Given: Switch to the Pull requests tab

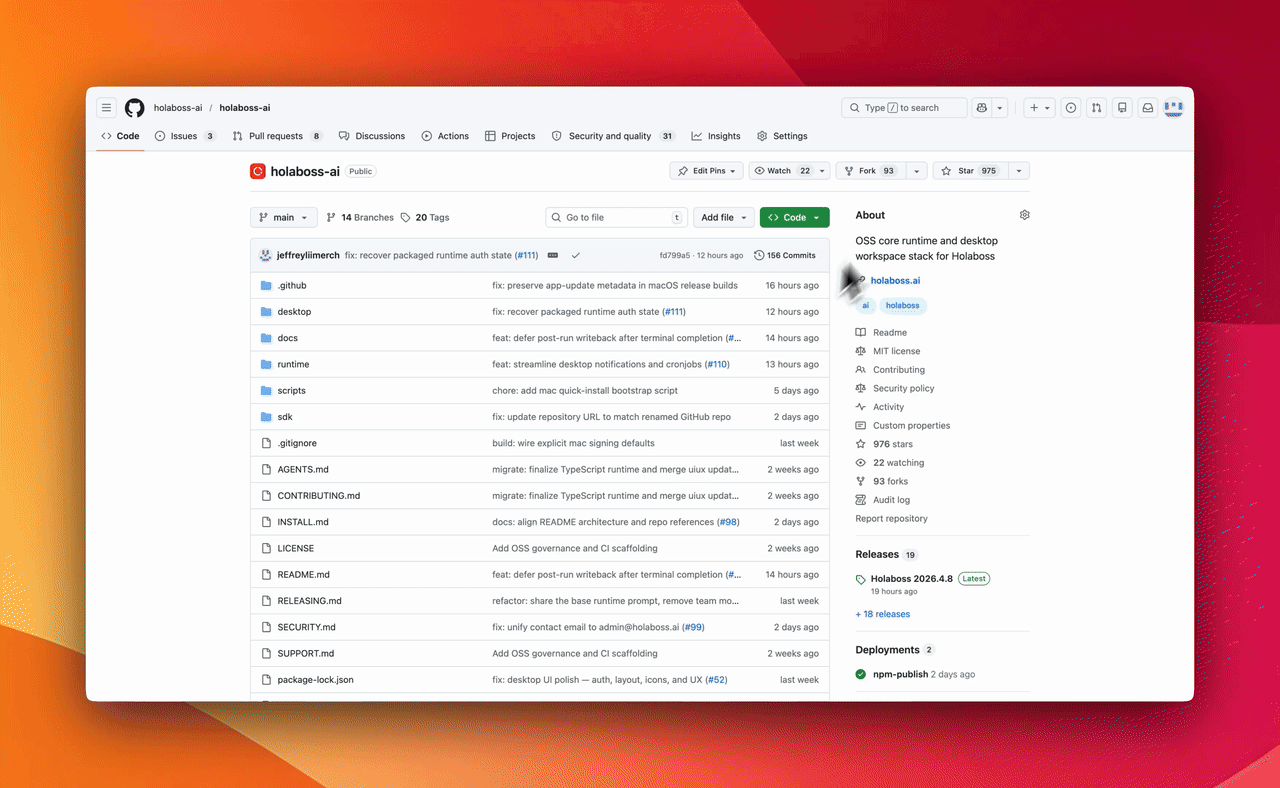Looking at the screenshot, I should [x=277, y=136].
